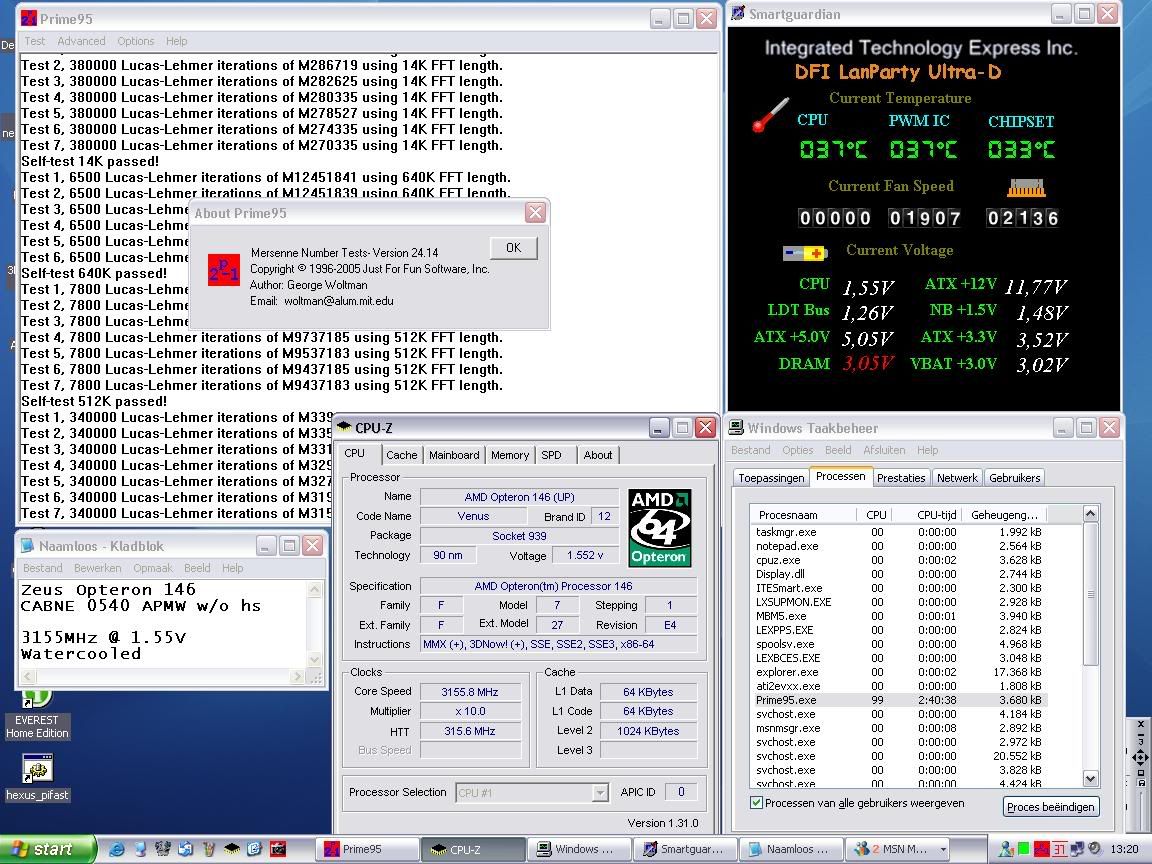Click OK in the About Prime95 dialog

pos(514,248)
